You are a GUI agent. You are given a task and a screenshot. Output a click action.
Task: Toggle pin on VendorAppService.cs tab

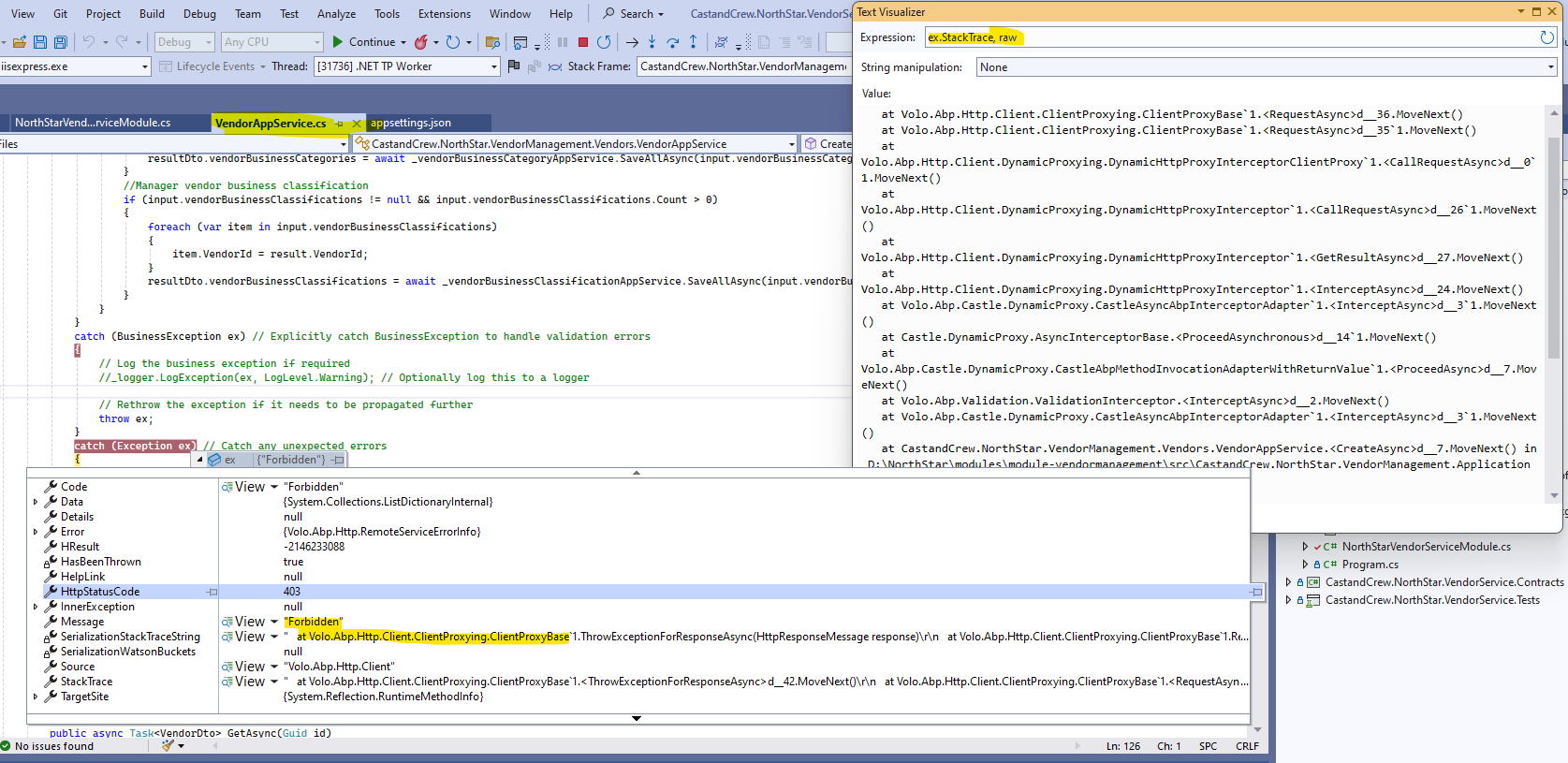340,124
